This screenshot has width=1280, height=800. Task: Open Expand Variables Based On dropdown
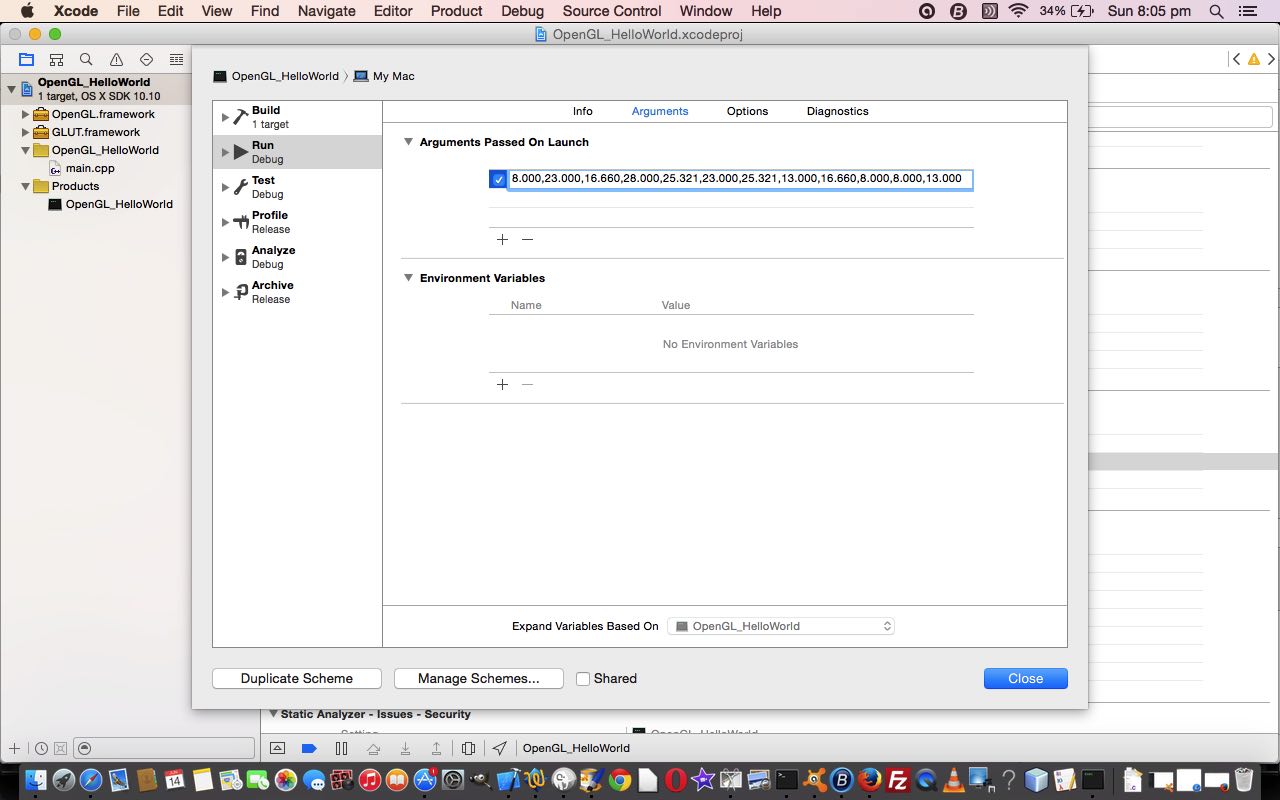(x=781, y=626)
